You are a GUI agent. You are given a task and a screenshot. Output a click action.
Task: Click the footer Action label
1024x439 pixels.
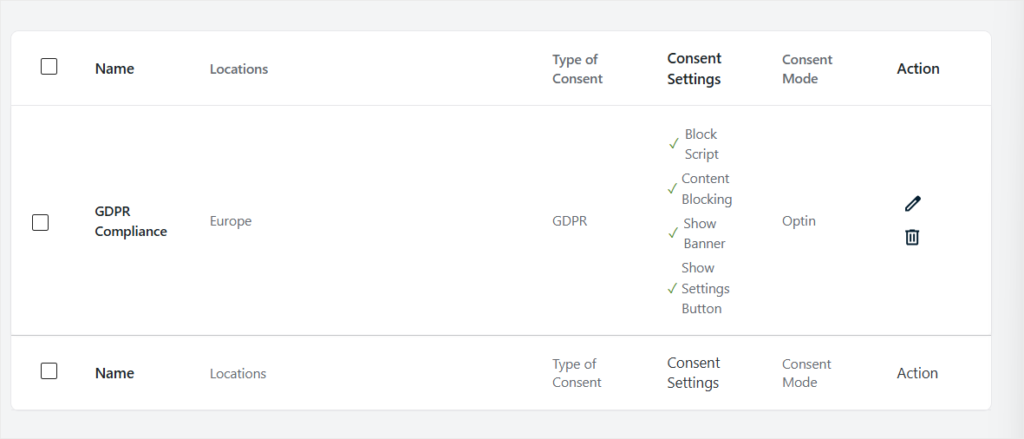[x=918, y=373]
